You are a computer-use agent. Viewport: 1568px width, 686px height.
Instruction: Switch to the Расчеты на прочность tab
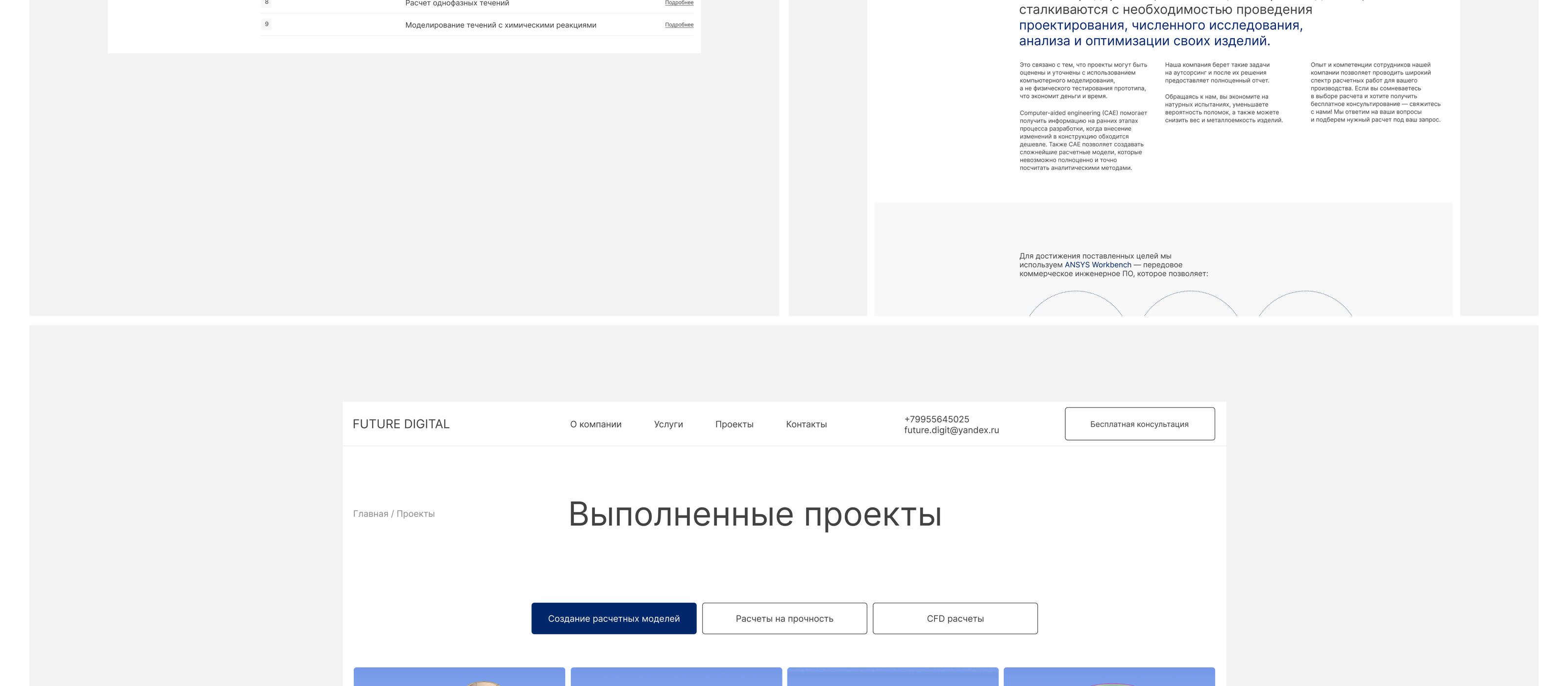click(x=784, y=618)
